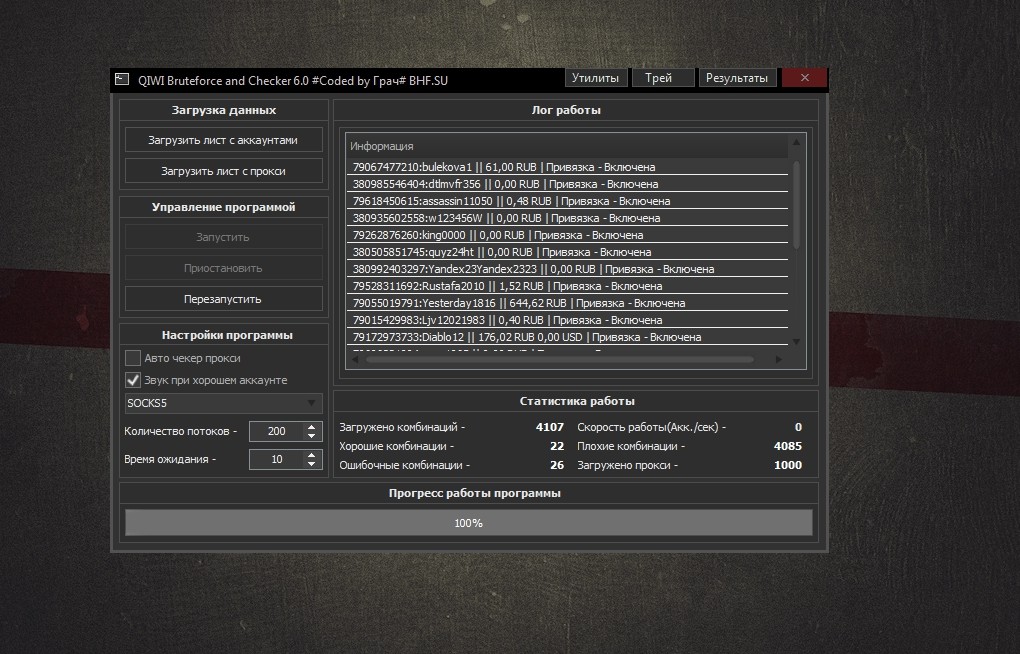Open the SOCKS5 proxy type dropdown
Screen dimensions: 1020x654
[223, 403]
